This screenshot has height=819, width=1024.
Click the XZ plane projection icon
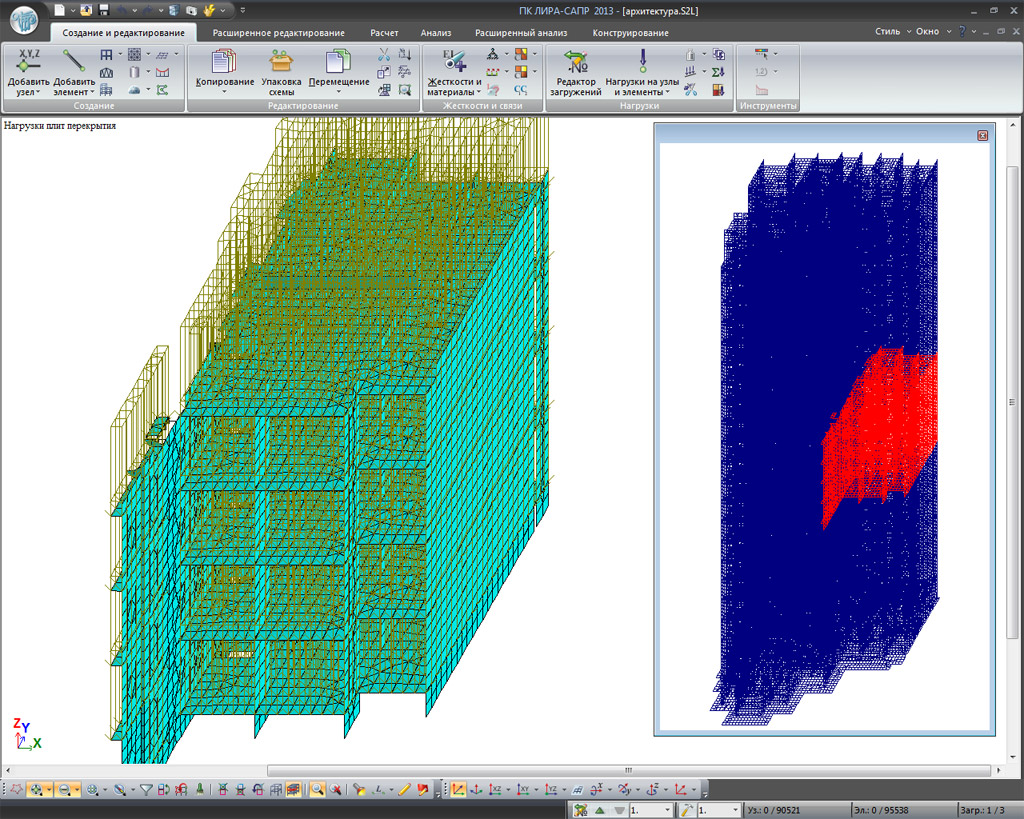point(496,790)
